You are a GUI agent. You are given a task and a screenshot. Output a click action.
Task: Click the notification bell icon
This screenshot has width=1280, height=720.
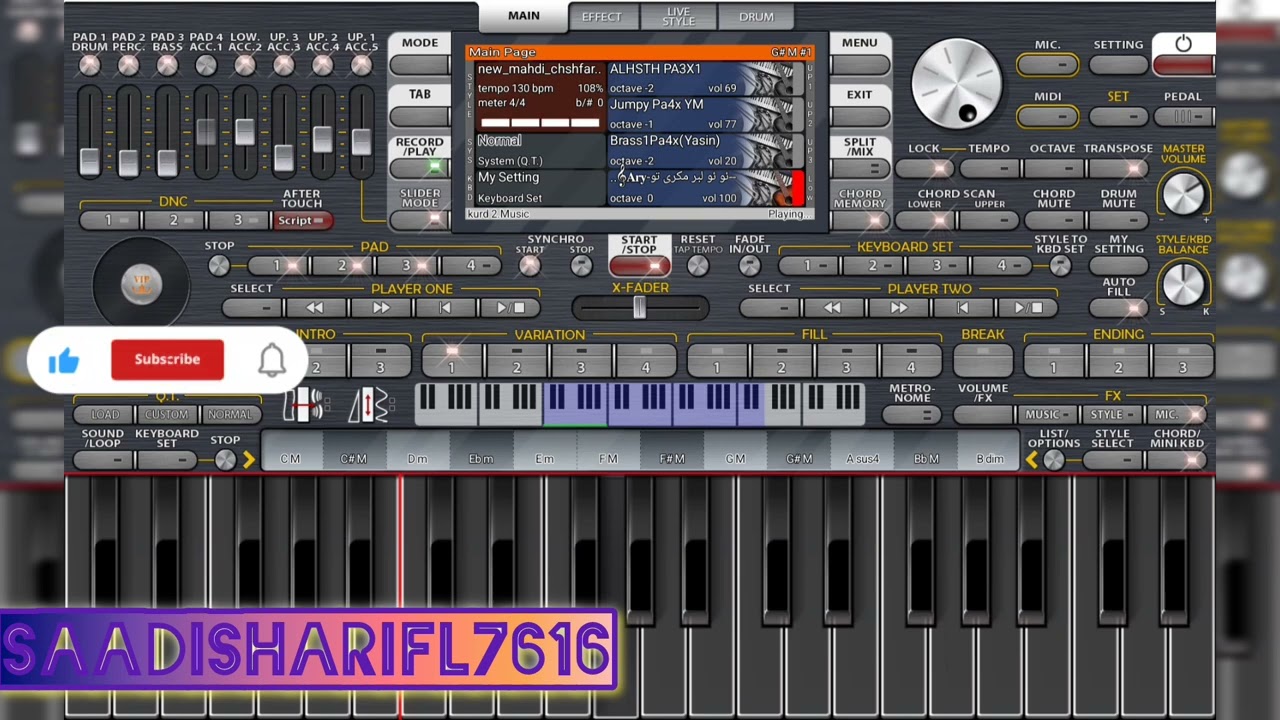272,360
